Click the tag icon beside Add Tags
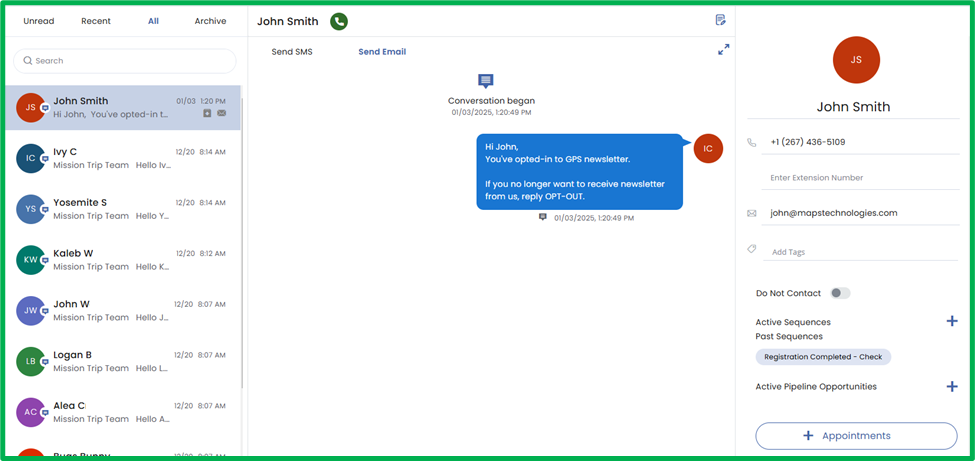The image size is (975, 461). pos(751,249)
